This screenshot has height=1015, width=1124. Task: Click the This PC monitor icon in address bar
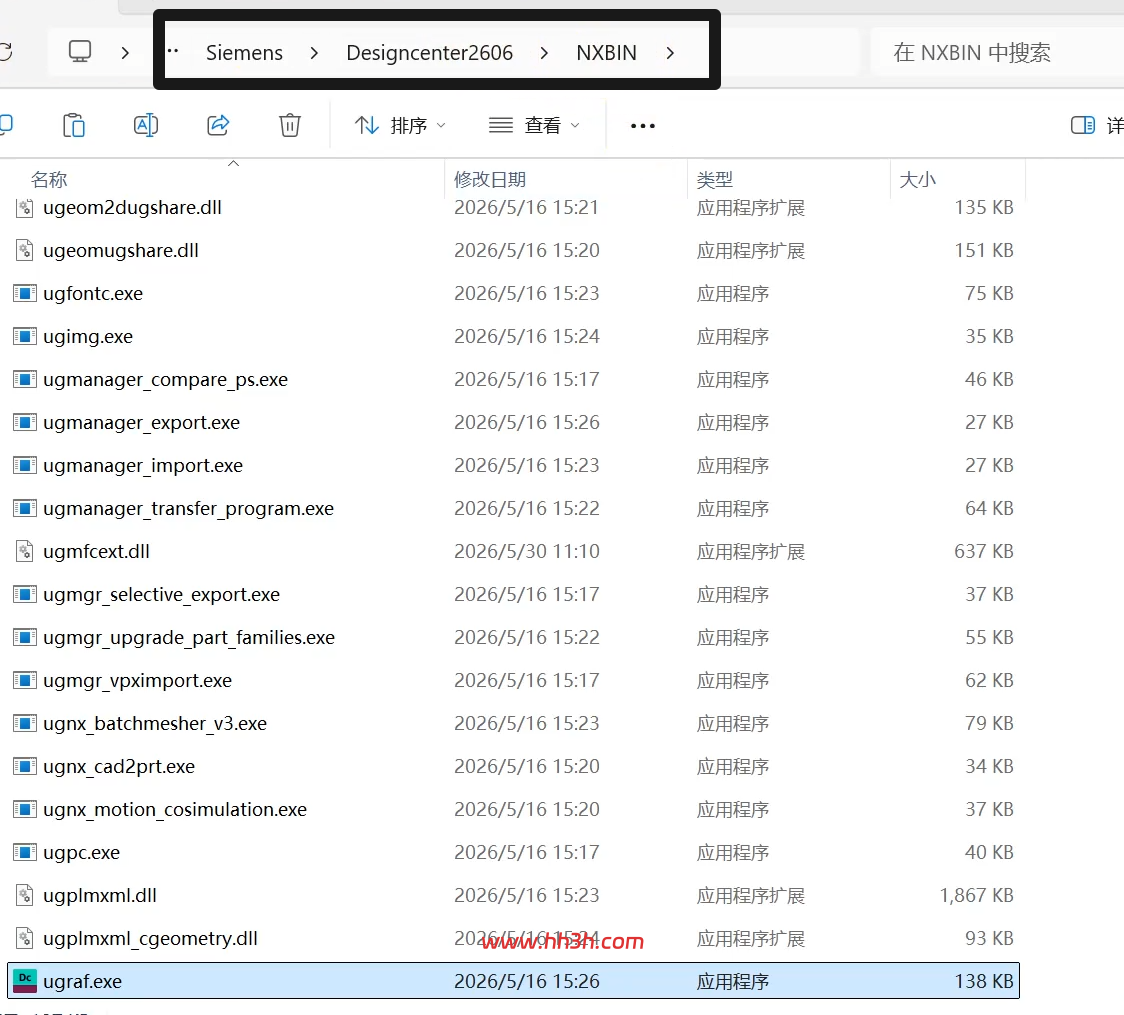tap(80, 52)
